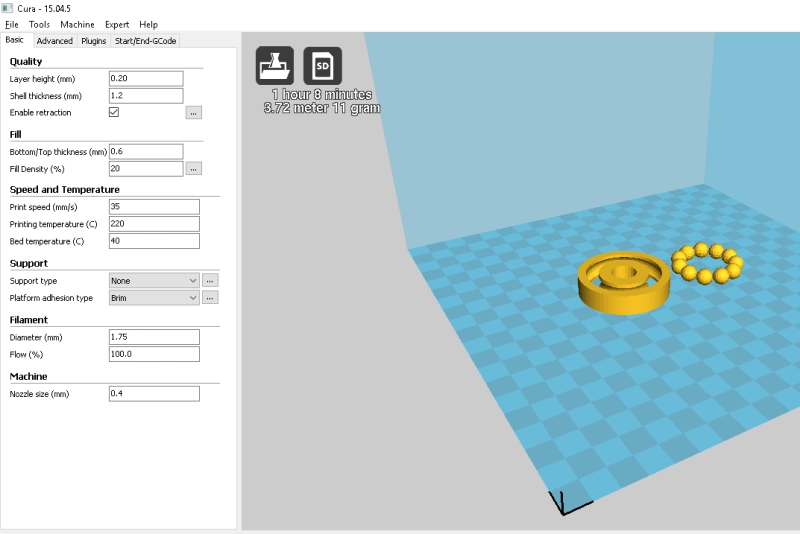
Task: Click the Fill section heading
Action: 15,134
